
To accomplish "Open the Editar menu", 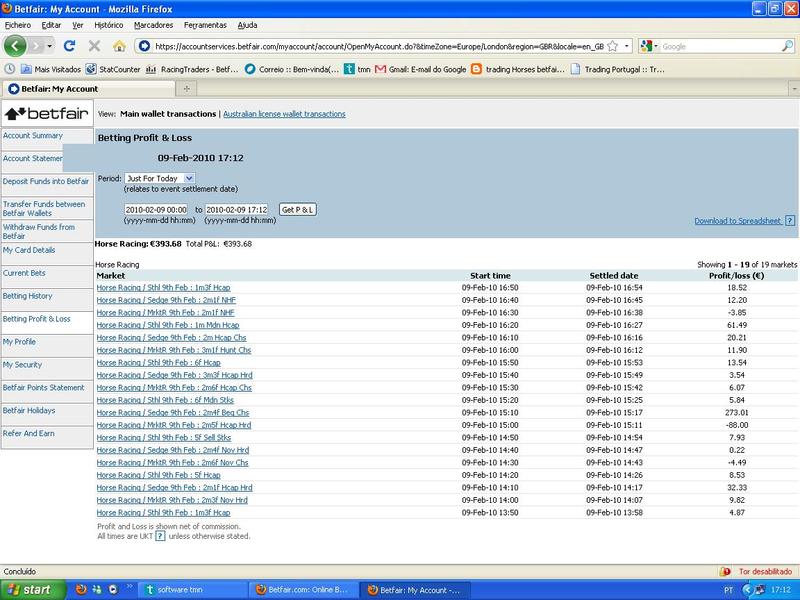I will pyautogui.click(x=51, y=25).
